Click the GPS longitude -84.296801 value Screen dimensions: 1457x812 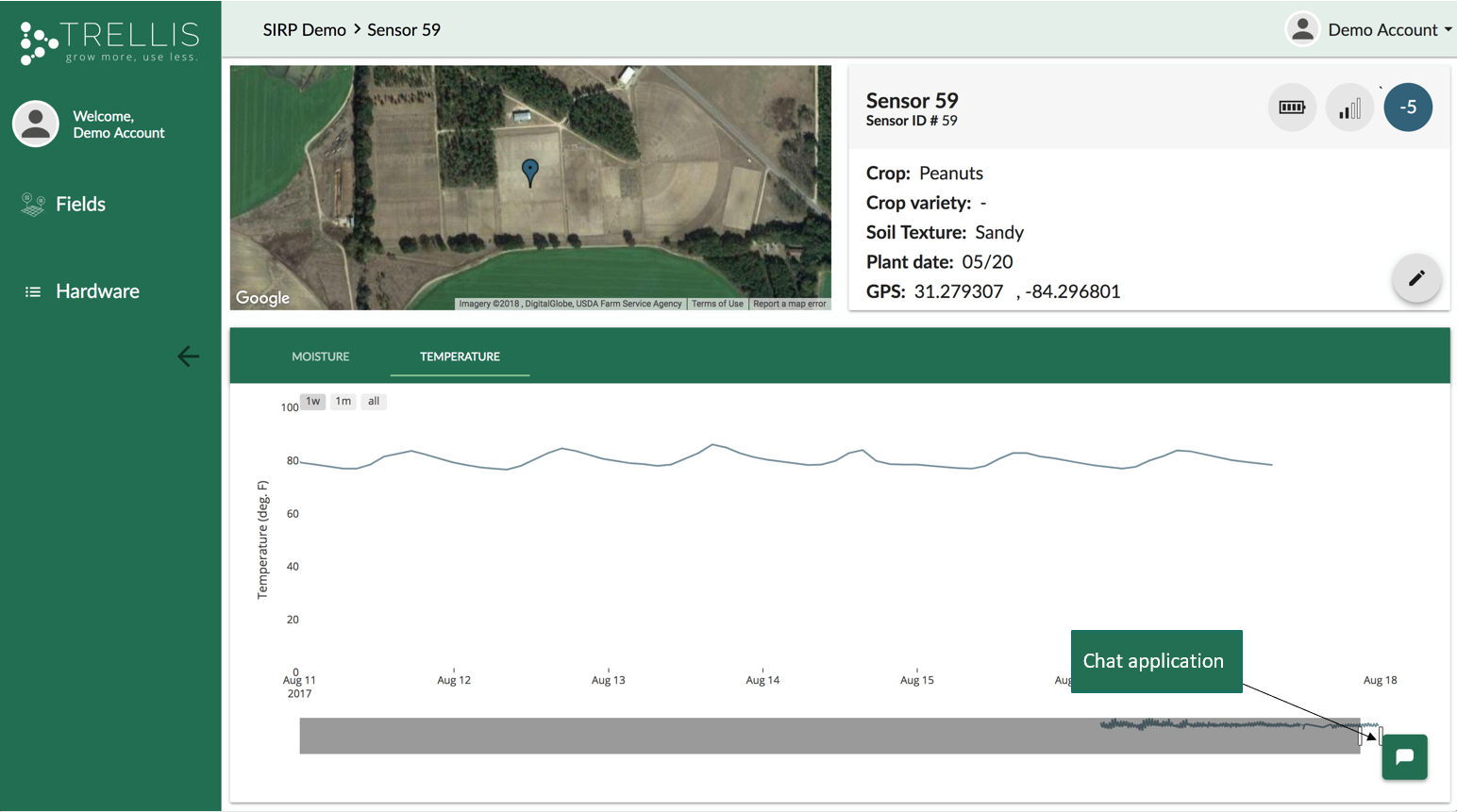[x=1073, y=291]
